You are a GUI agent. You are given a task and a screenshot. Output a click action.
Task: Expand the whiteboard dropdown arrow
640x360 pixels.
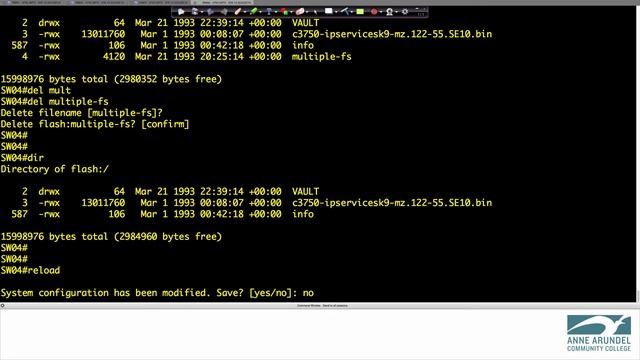tap(336, 12)
